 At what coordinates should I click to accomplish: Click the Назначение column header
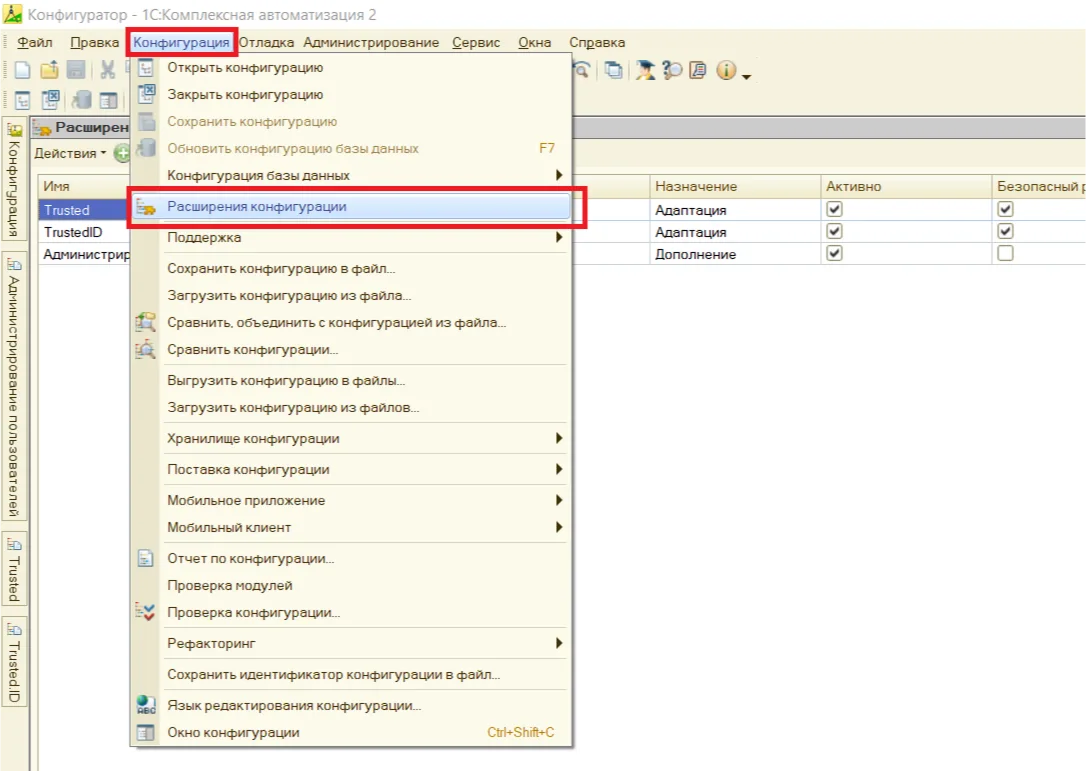(696, 187)
